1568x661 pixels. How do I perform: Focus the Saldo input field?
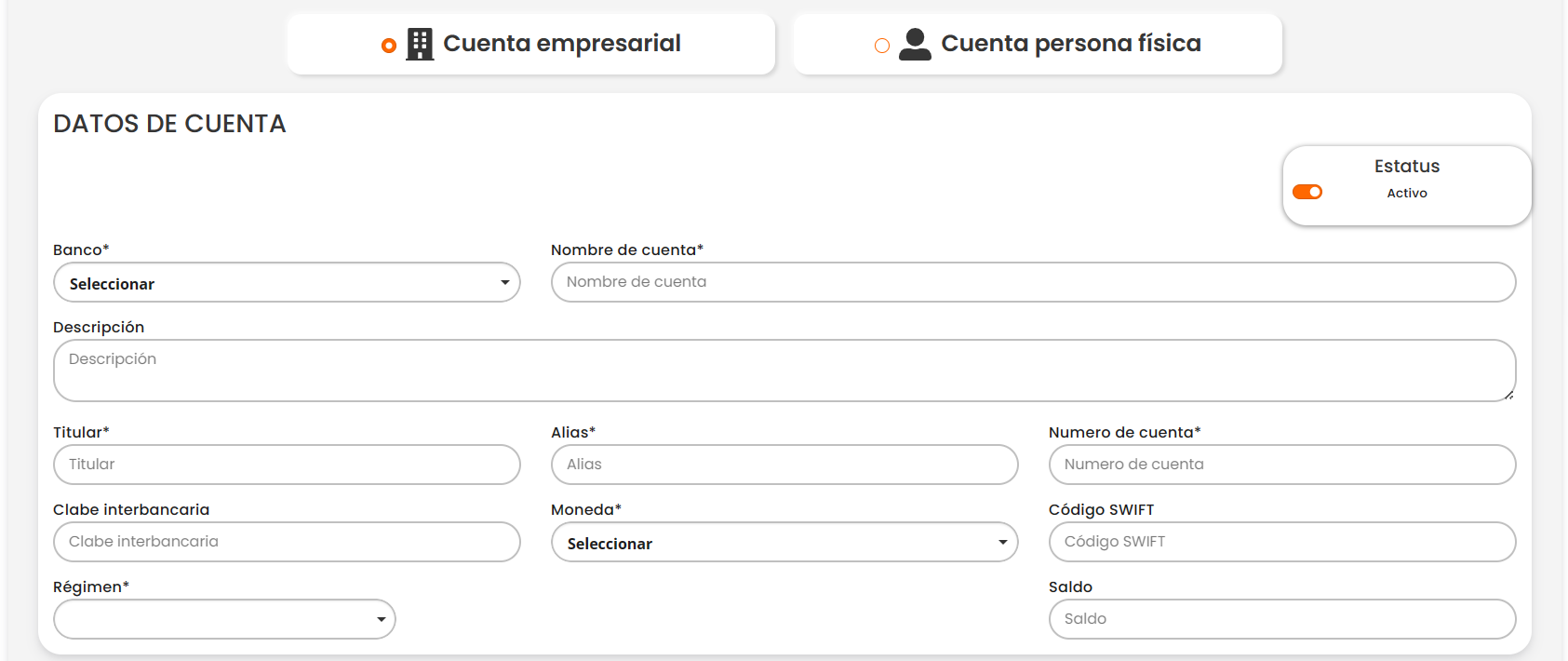(x=1281, y=619)
